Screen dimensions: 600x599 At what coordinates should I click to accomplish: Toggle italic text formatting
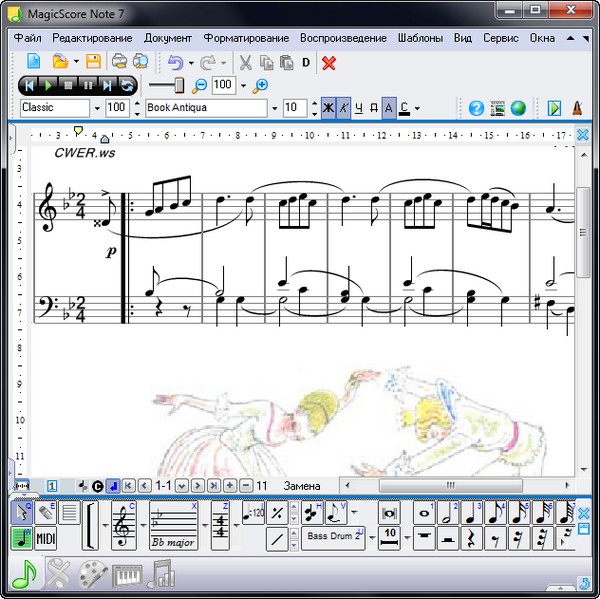point(343,108)
